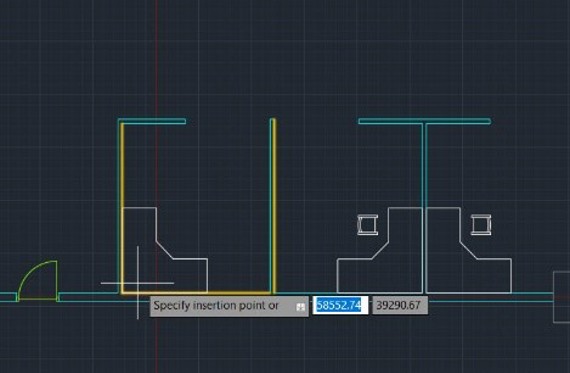This screenshot has width=570, height=373.
Task: Select the right small square column symbol
Action: tap(481, 225)
